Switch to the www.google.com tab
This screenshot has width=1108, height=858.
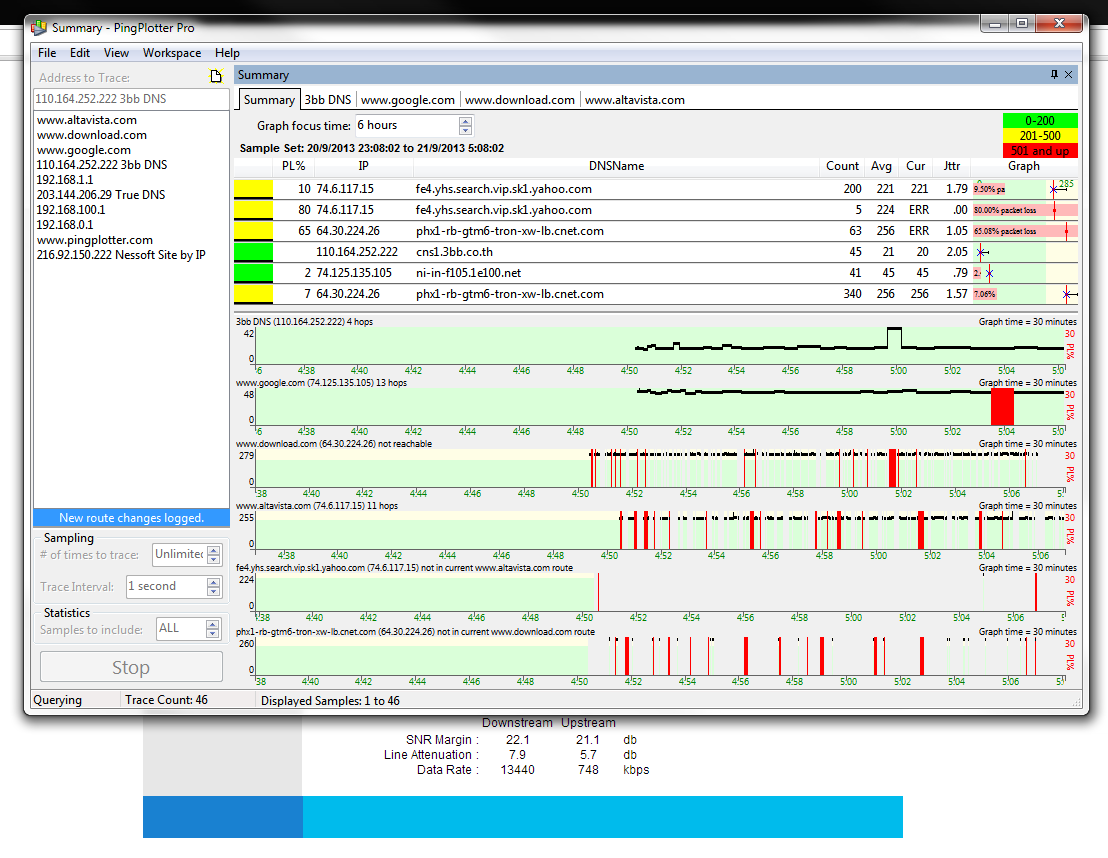pos(407,100)
